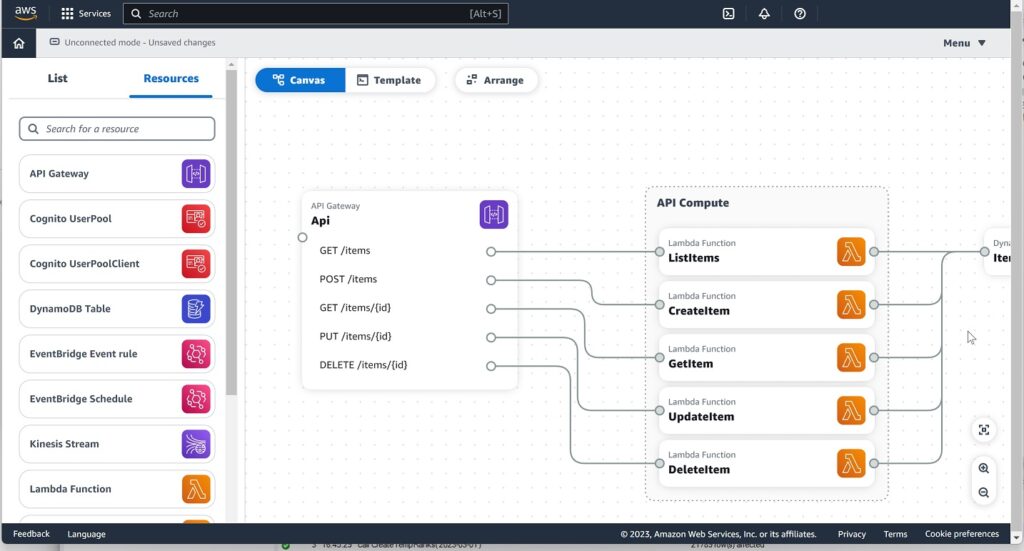
Task: Select the UpdateItem function name
Action: (x=701, y=417)
